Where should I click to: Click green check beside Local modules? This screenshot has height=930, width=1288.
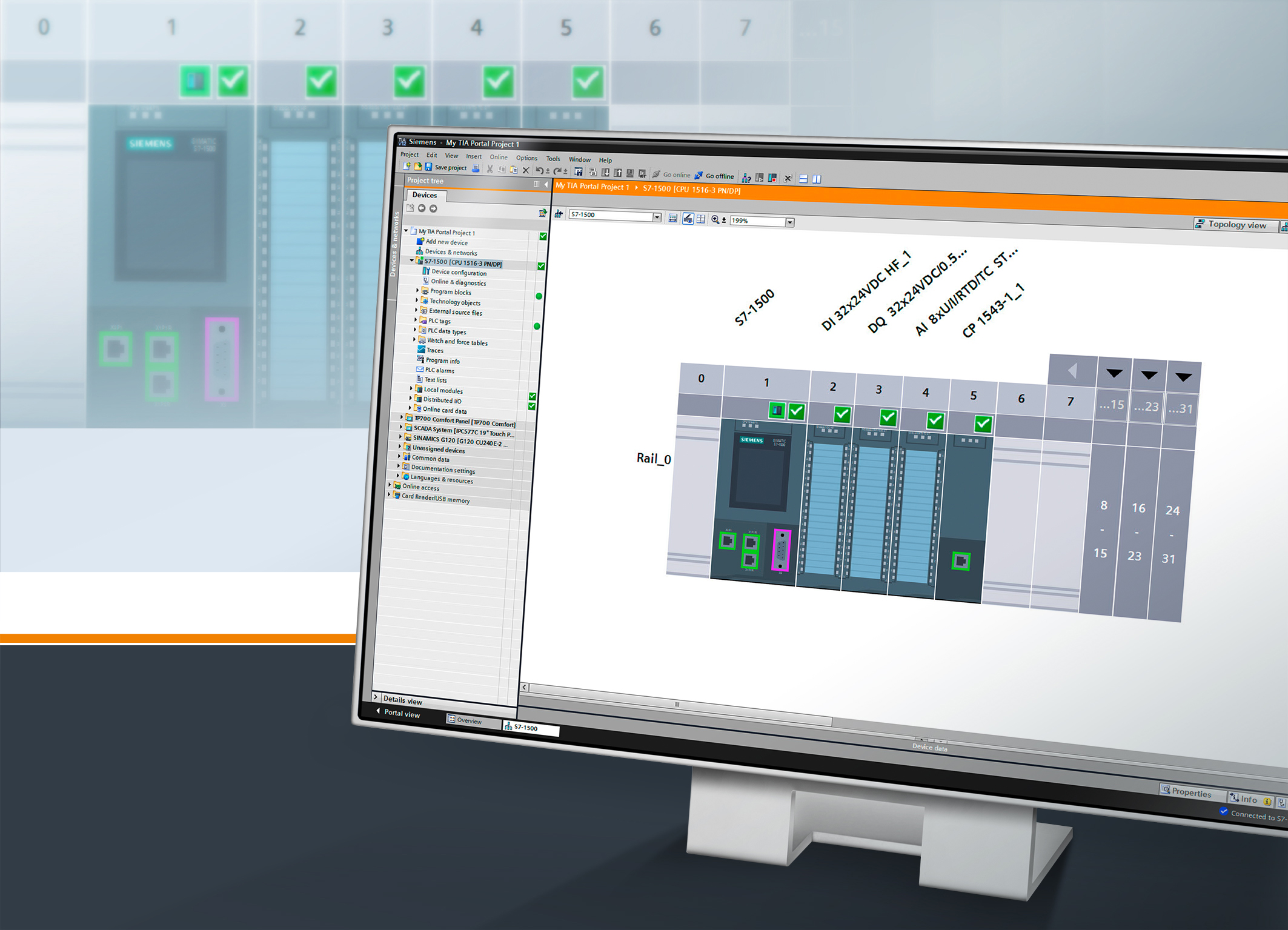point(533,396)
